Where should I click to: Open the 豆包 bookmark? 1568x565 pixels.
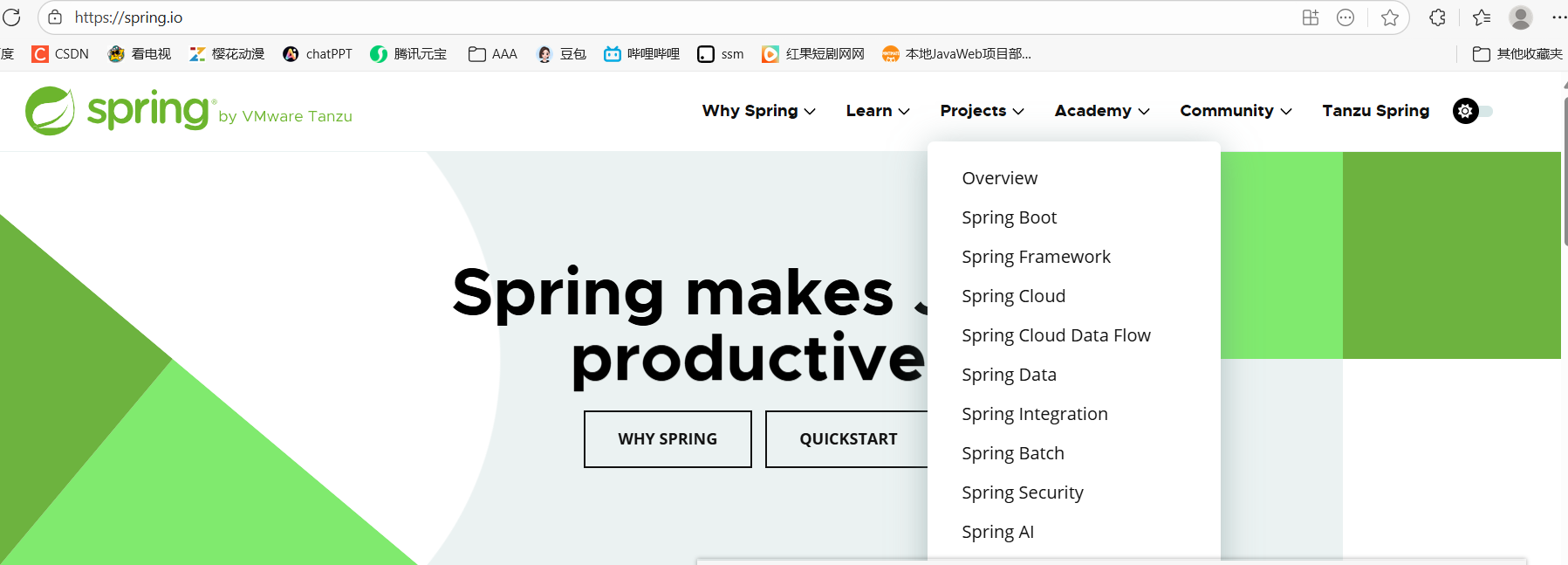click(561, 54)
